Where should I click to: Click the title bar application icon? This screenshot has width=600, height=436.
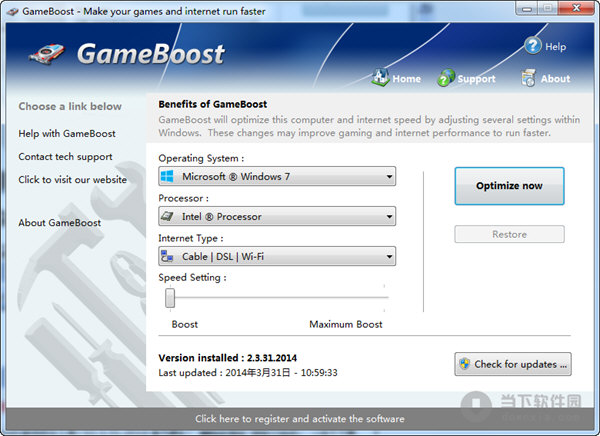tap(12, 11)
